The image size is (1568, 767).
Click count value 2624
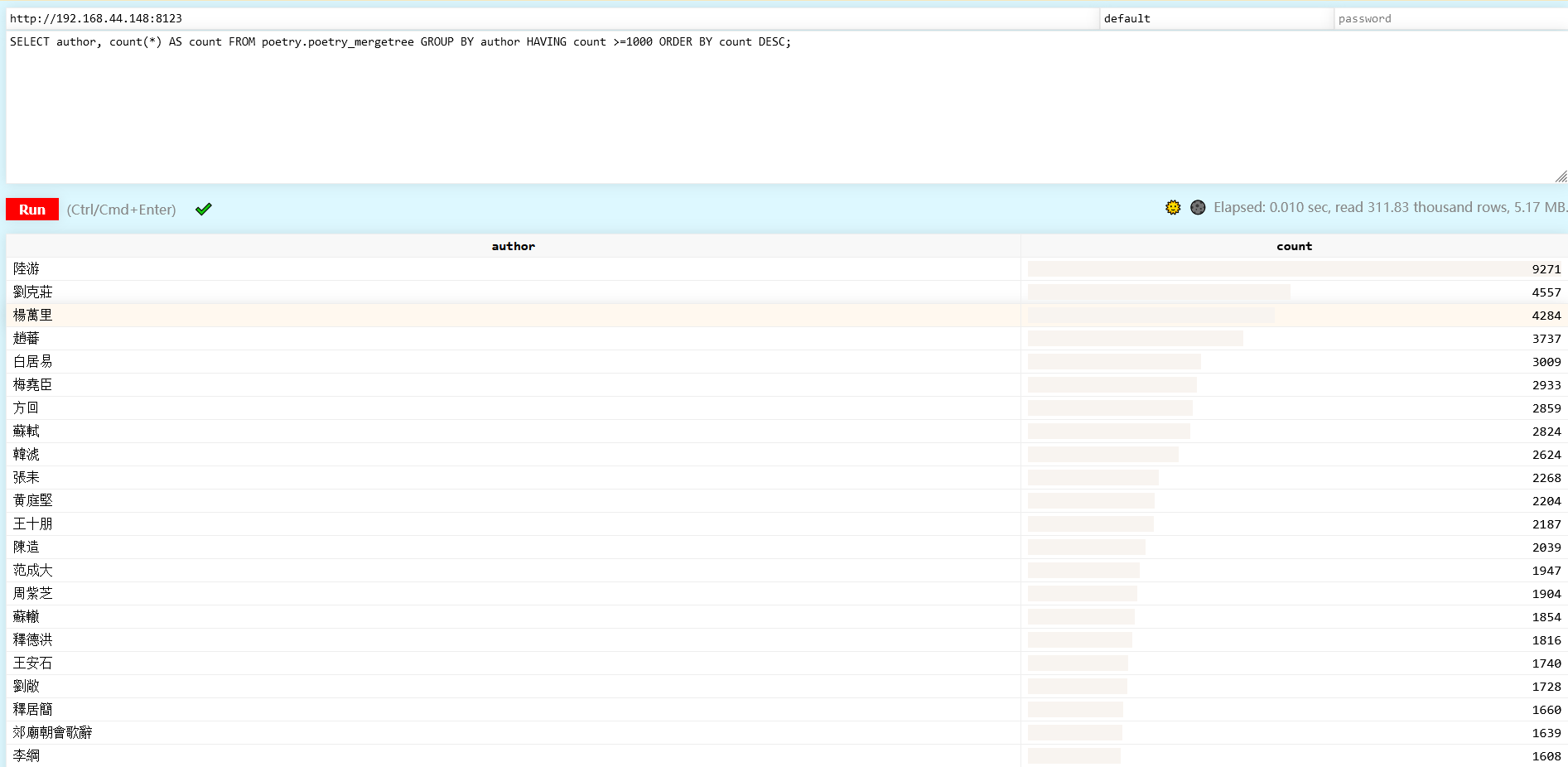[1546, 455]
